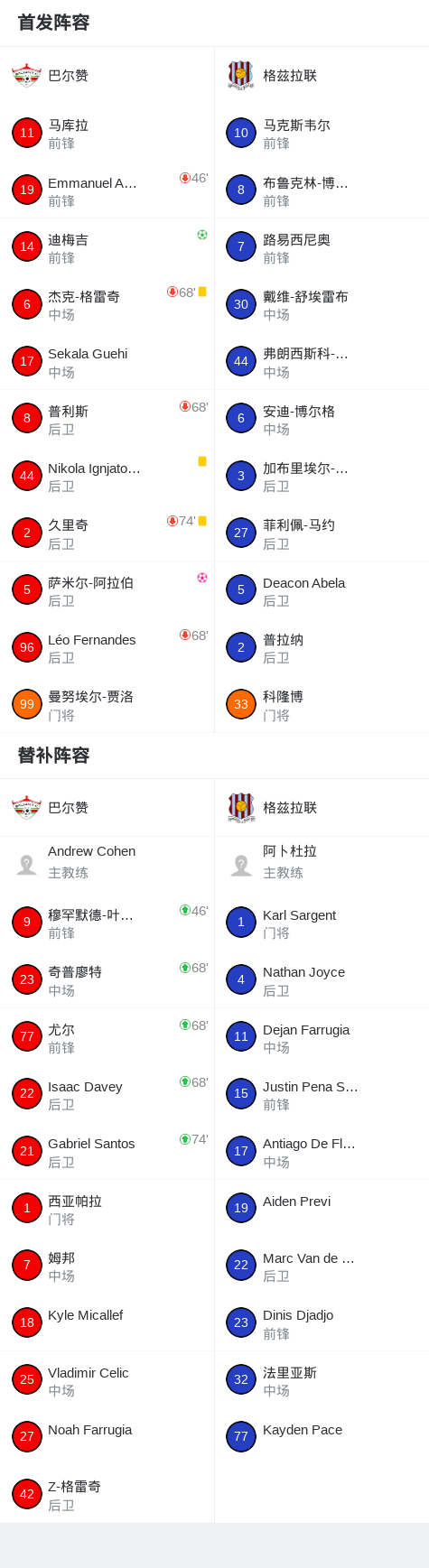The height and width of the screenshot is (1568, 429).
Task: Click the orange number 33 badge of 科隆博
Action: point(241,704)
